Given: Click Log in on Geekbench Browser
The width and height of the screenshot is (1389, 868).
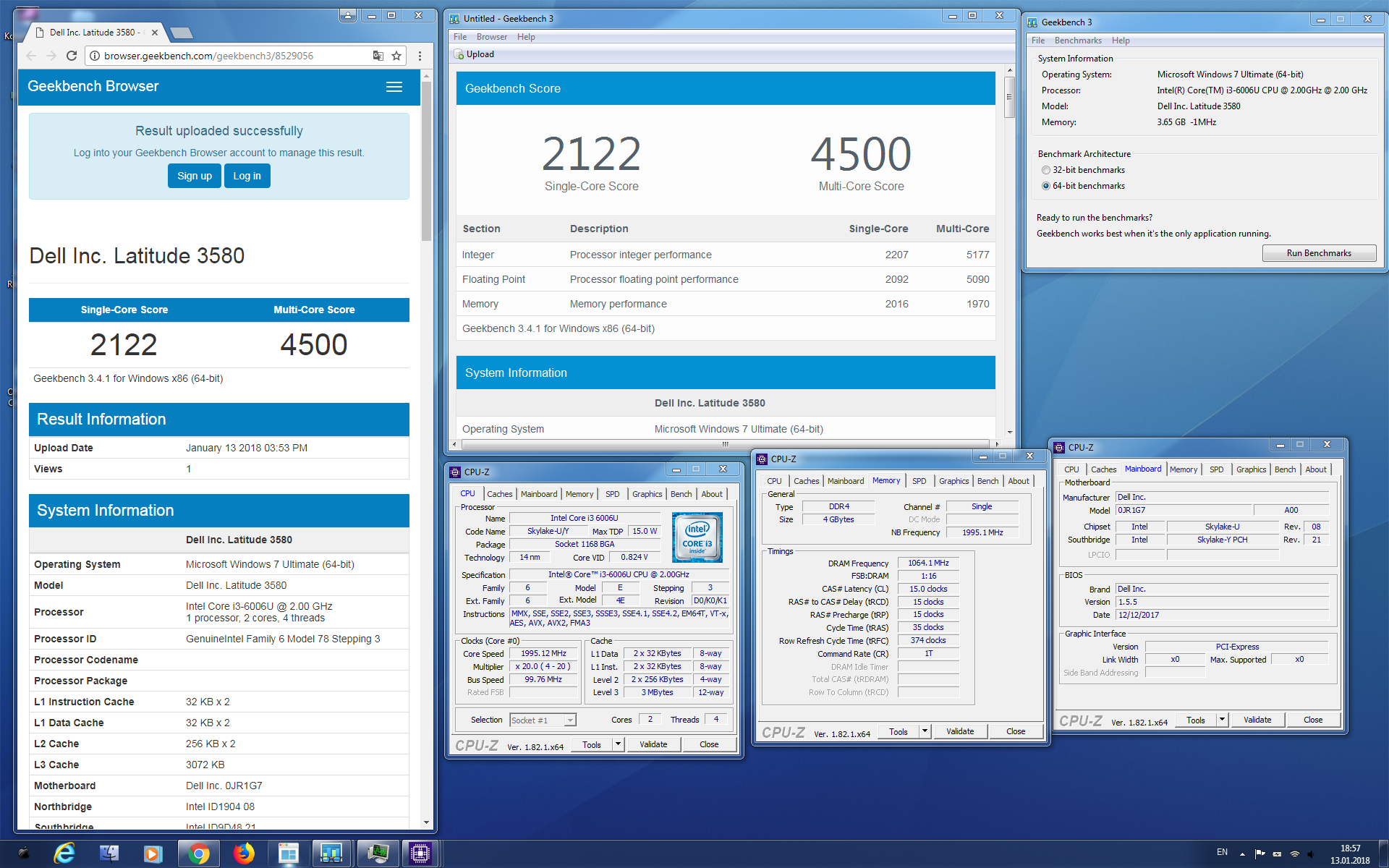Looking at the screenshot, I should click(x=247, y=176).
